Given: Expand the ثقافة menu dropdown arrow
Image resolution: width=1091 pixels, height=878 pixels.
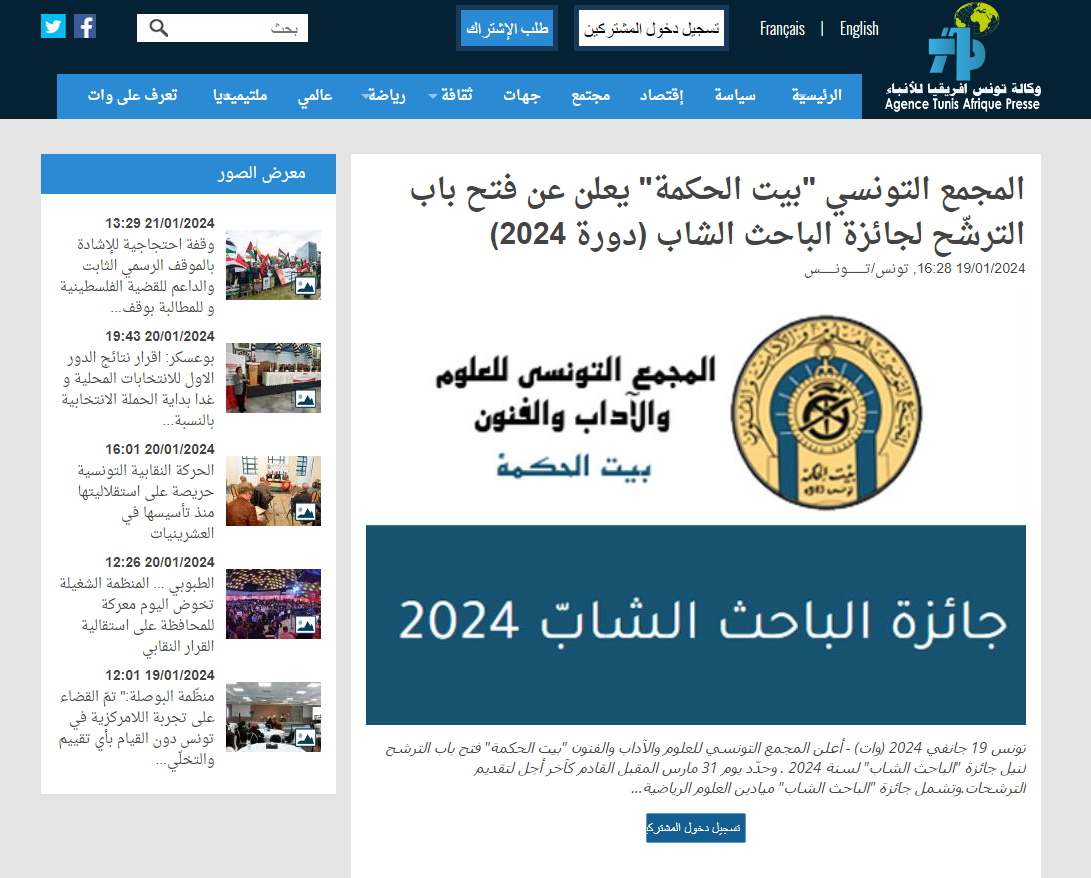Looking at the screenshot, I should 433,97.
